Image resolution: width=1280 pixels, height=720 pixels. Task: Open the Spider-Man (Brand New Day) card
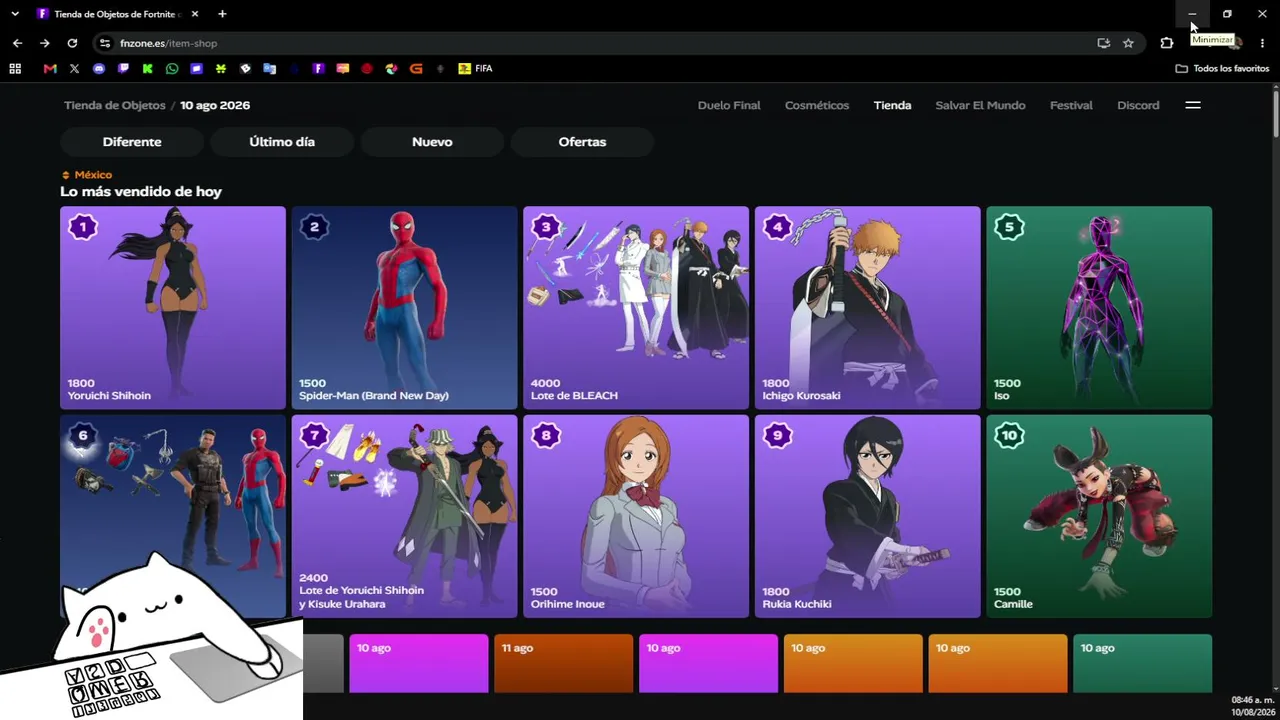click(404, 308)
